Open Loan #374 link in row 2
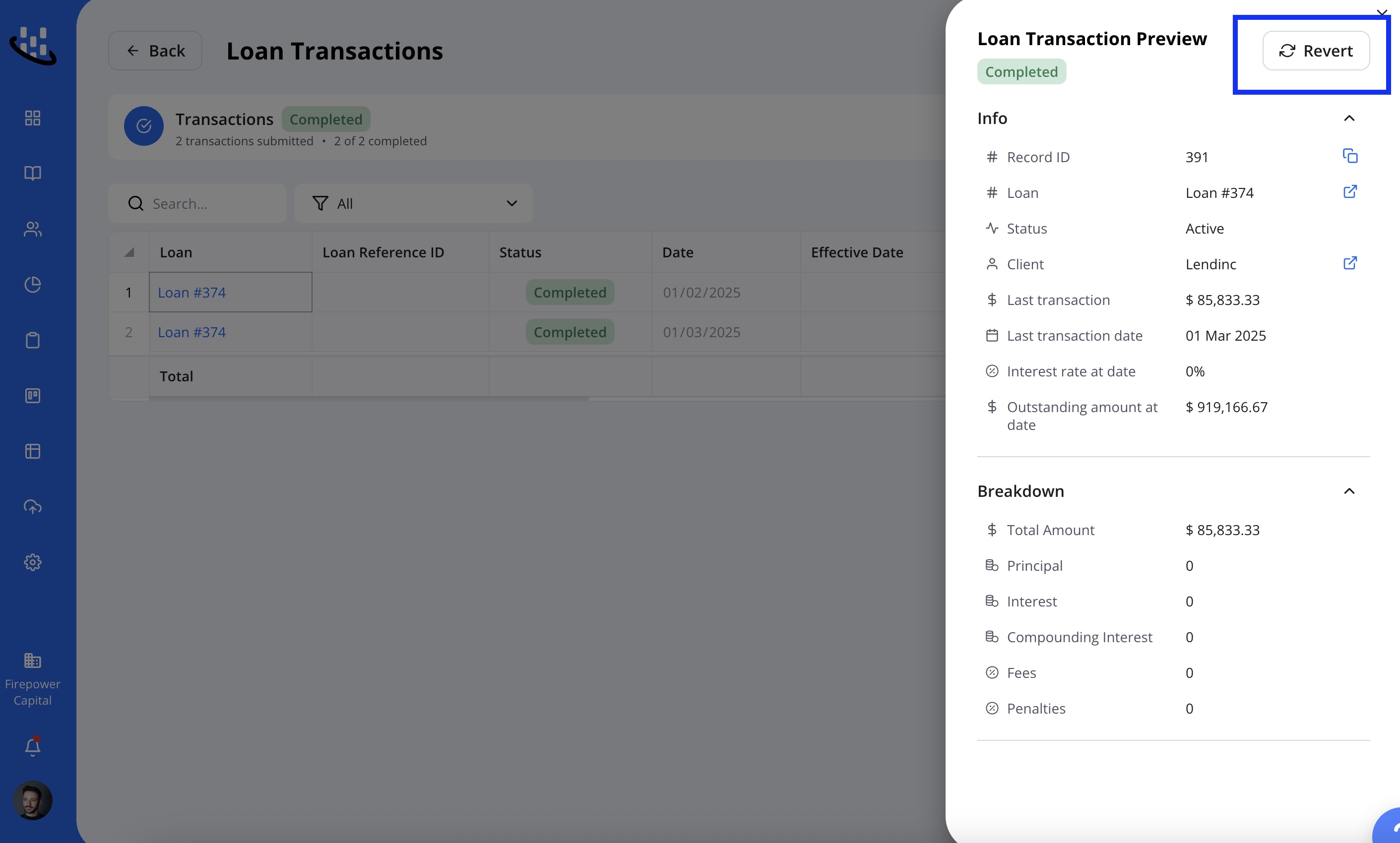The width and height of the screenshot is (1400, 843). tap(191, 332)
